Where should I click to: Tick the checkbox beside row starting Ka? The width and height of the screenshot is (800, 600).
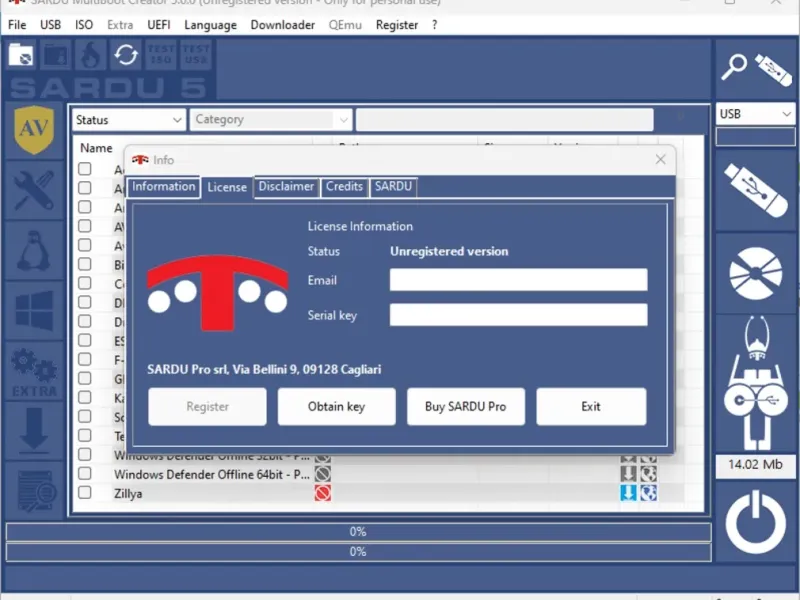point(85,397)
